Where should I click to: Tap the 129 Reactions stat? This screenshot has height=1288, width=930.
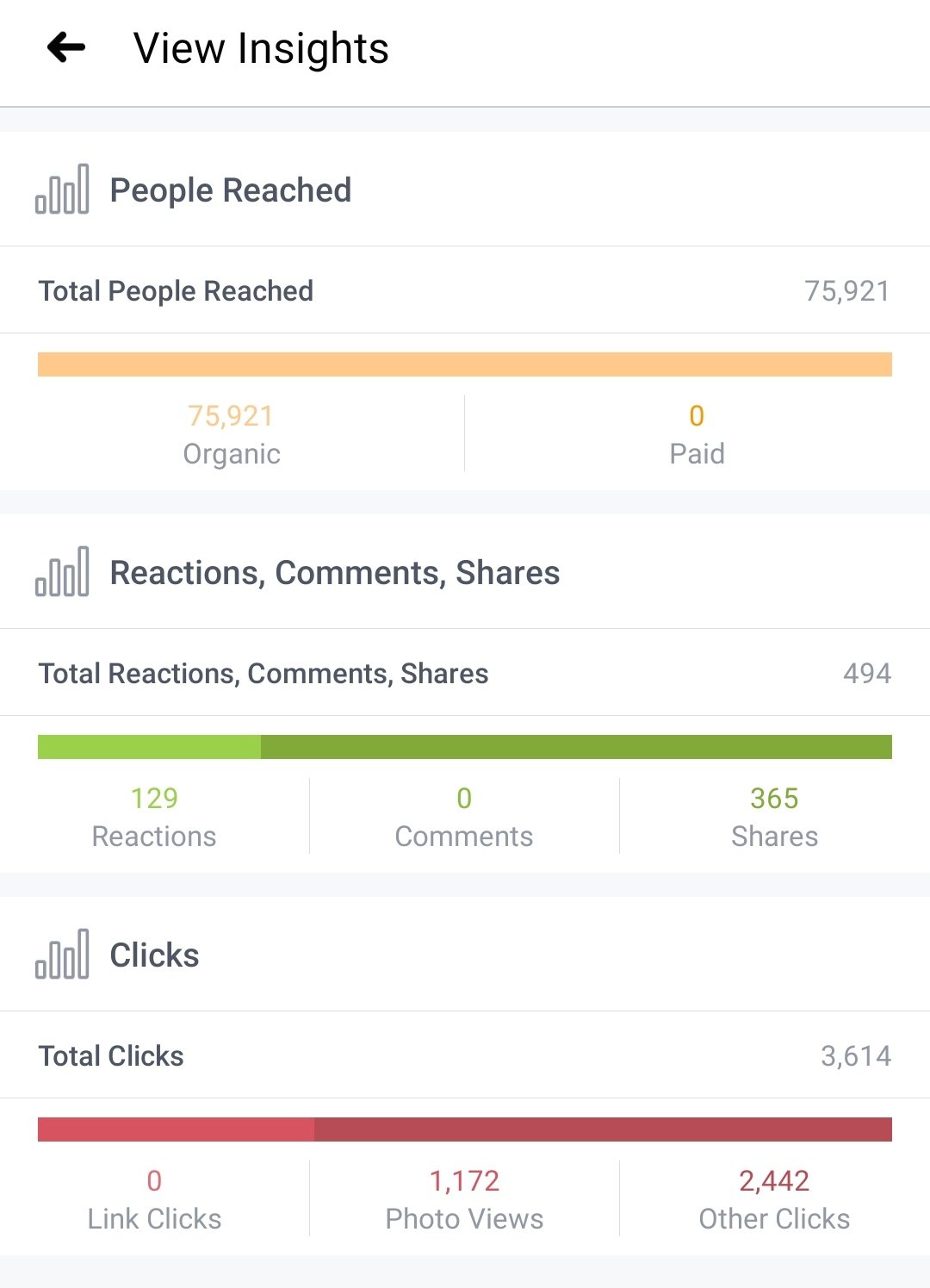coord(154,817)
